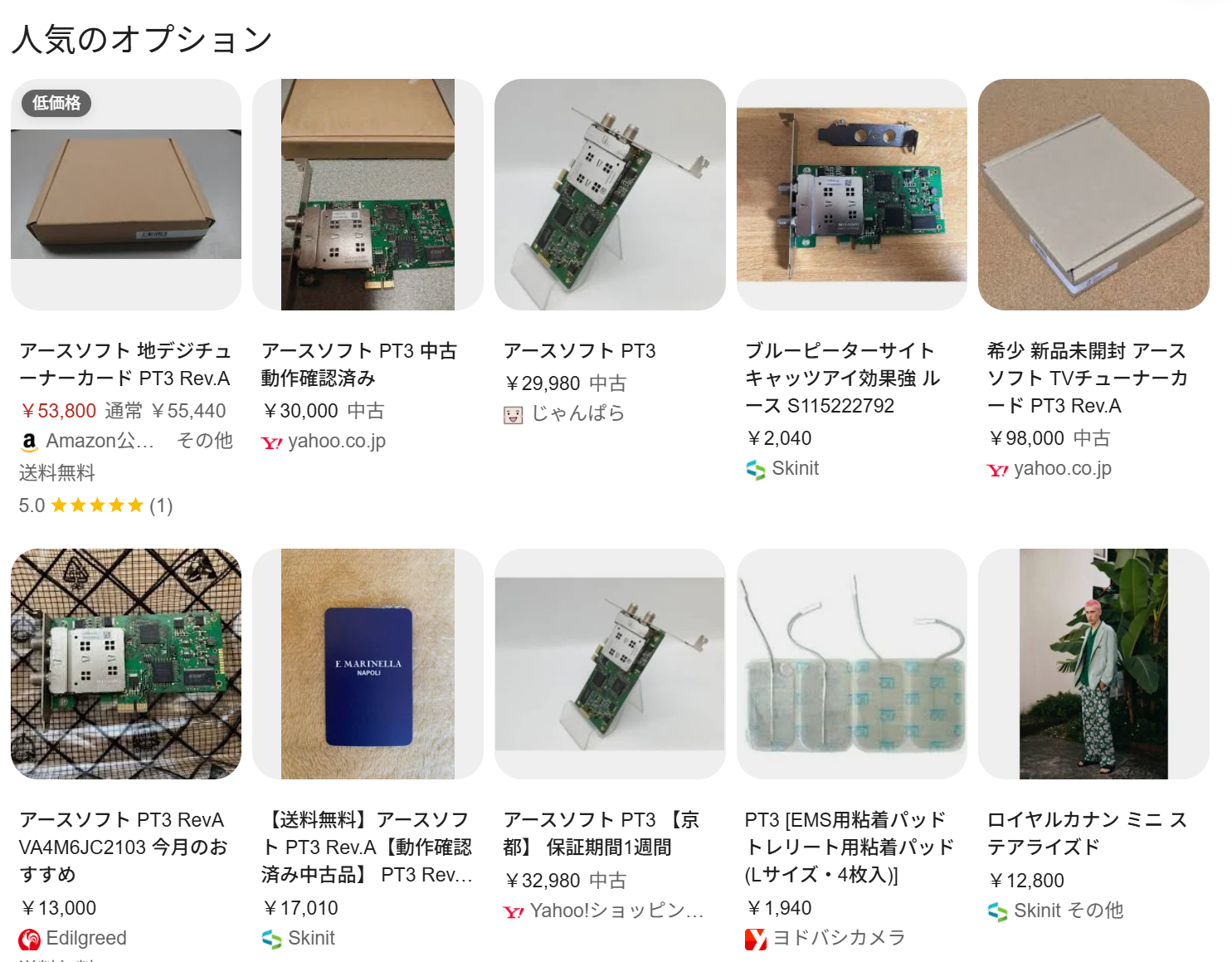Open the 低価格 badge product image
This screenshot has height=962, width=1232.
pyautogui.click(x=126, y=194)
